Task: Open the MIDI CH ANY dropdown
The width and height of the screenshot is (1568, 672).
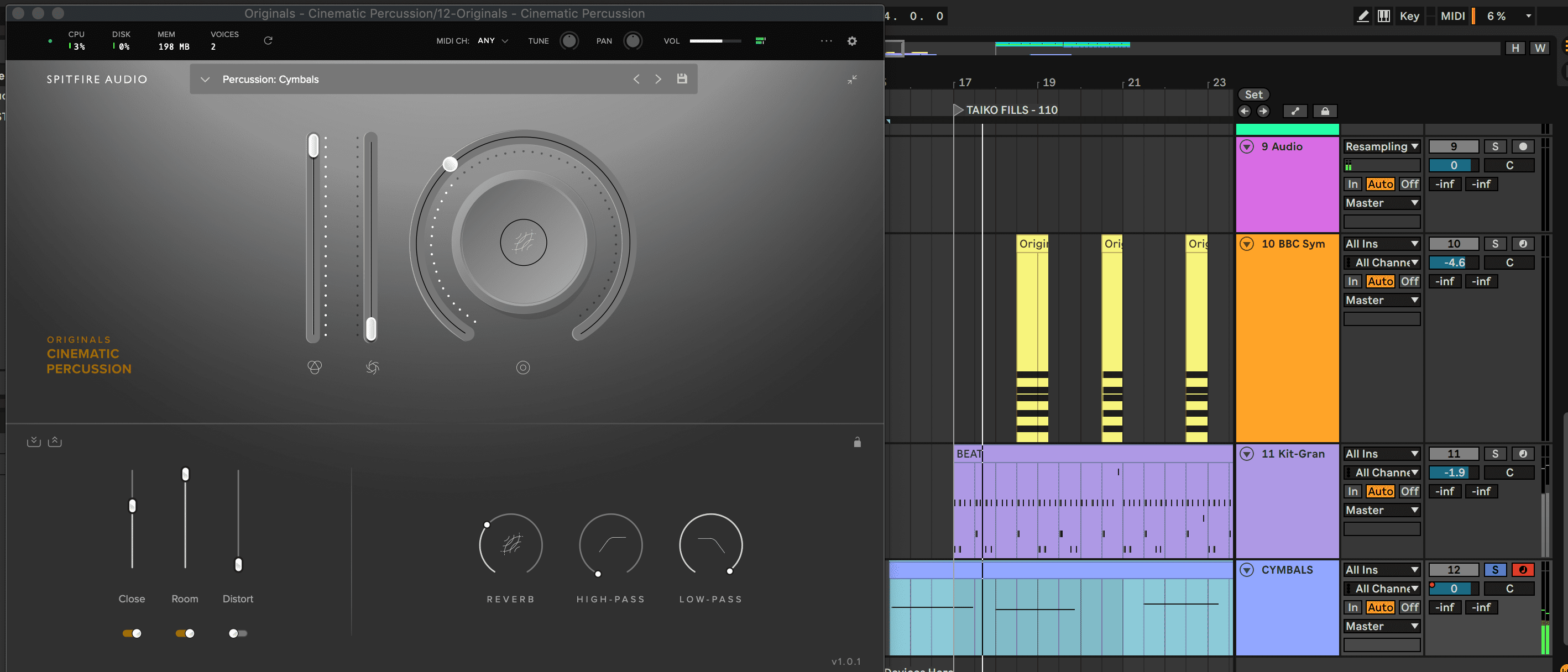Action: click(x=493, y=41)
